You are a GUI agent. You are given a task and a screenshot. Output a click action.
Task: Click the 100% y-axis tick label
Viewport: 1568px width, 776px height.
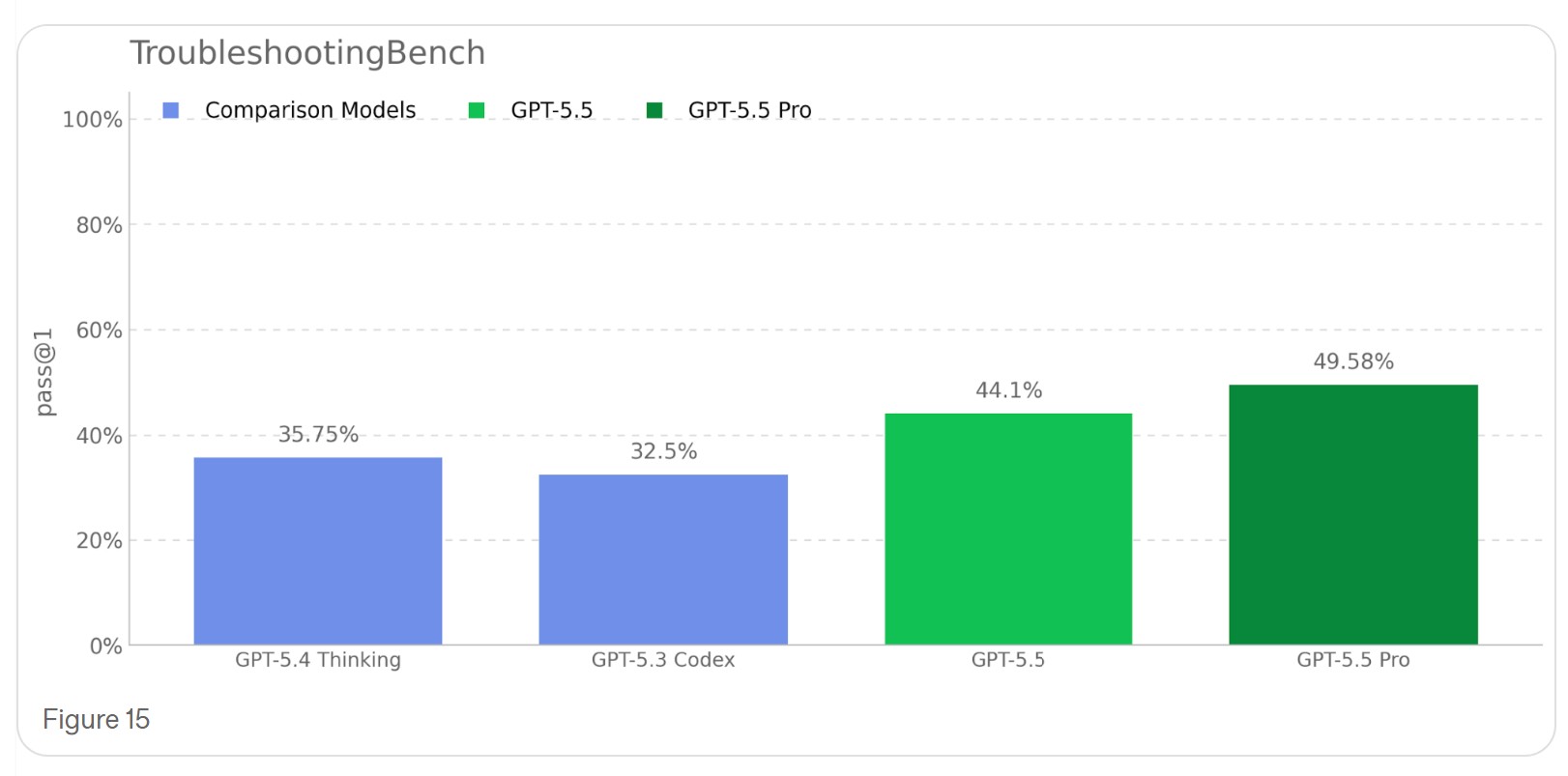(92, 120)
